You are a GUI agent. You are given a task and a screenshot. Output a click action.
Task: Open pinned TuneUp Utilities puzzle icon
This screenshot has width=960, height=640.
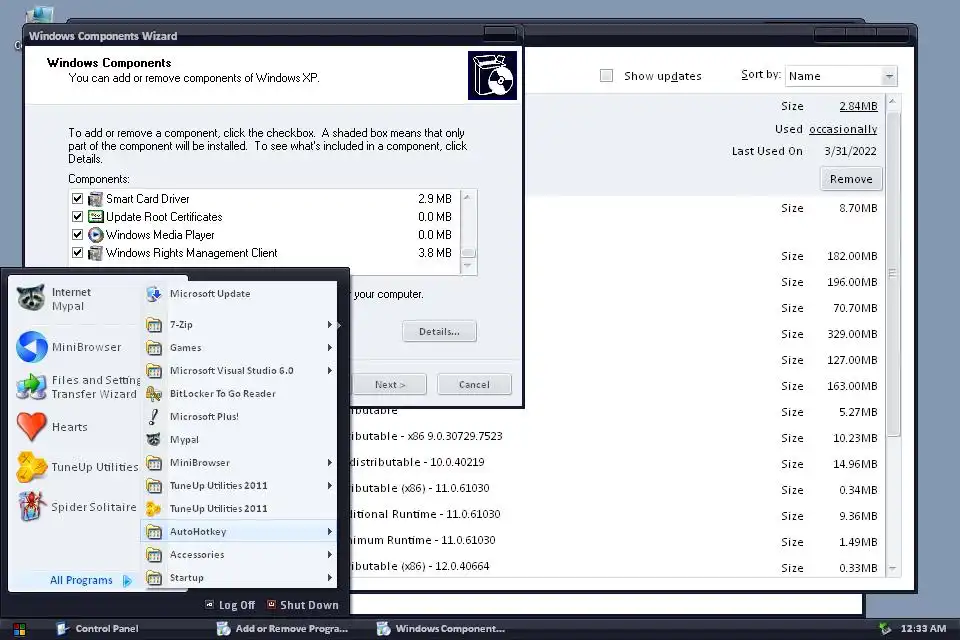coord(32,467)
